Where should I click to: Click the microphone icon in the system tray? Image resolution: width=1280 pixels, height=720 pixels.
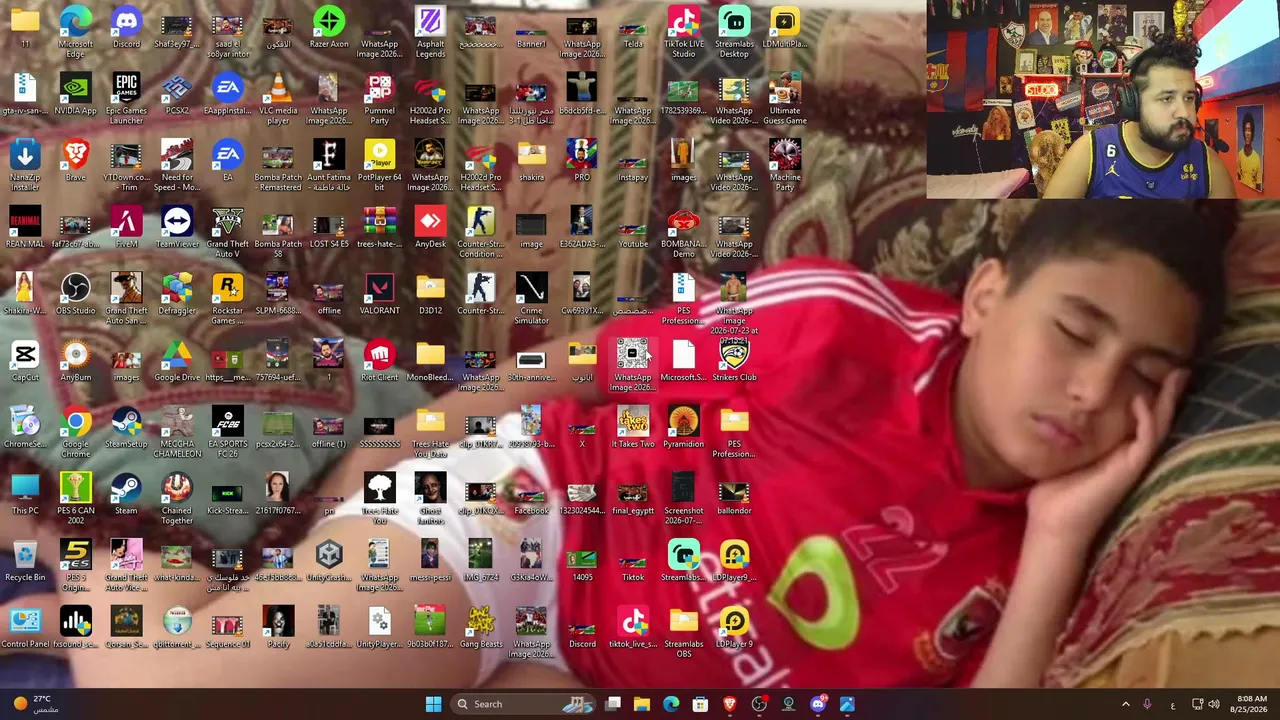pos(1147,704)
